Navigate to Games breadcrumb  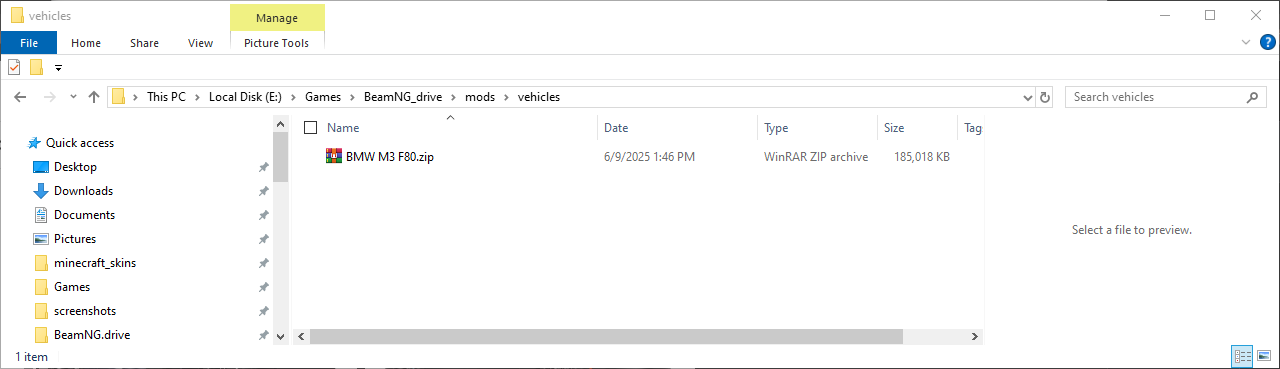pos(323,97)
